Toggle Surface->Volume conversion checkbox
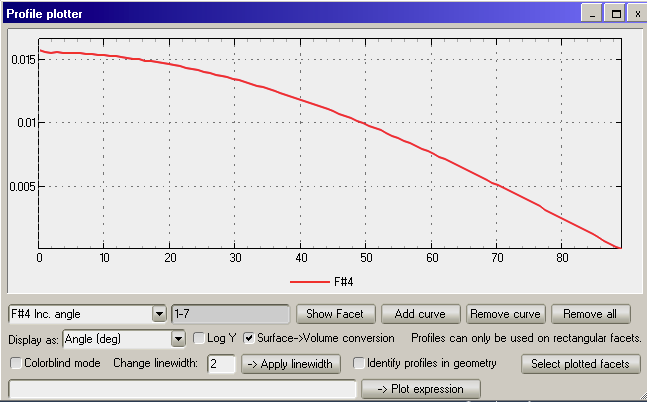Viewport: 647px width, 402px height. tap(249, 339)
